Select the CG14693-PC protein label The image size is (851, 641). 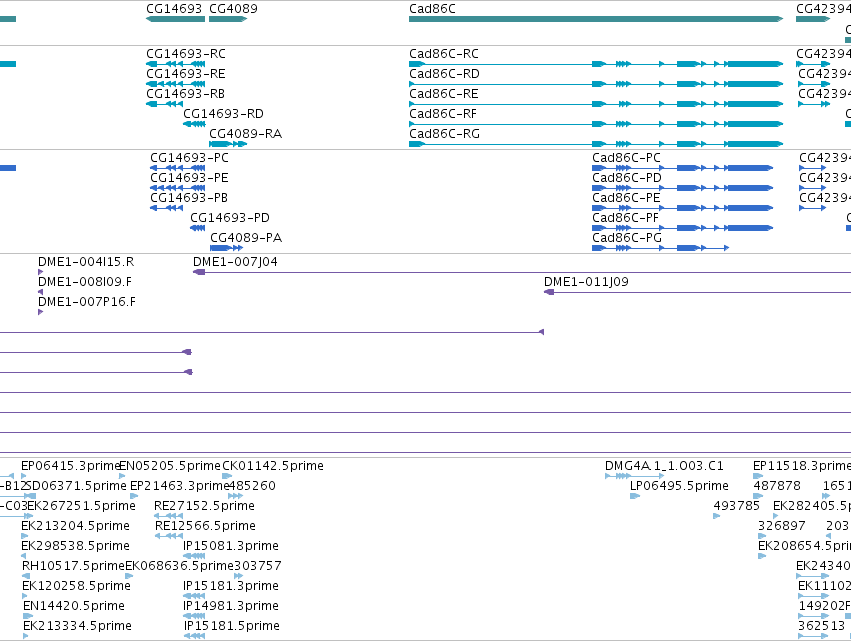pos(189,158)
